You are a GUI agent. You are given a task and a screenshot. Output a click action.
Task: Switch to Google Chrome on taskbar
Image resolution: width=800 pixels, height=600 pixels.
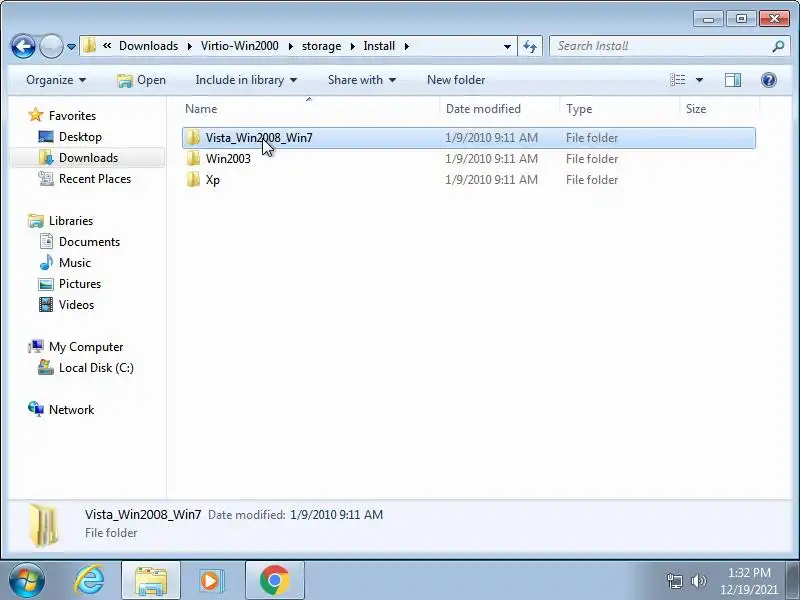point(274,581)
